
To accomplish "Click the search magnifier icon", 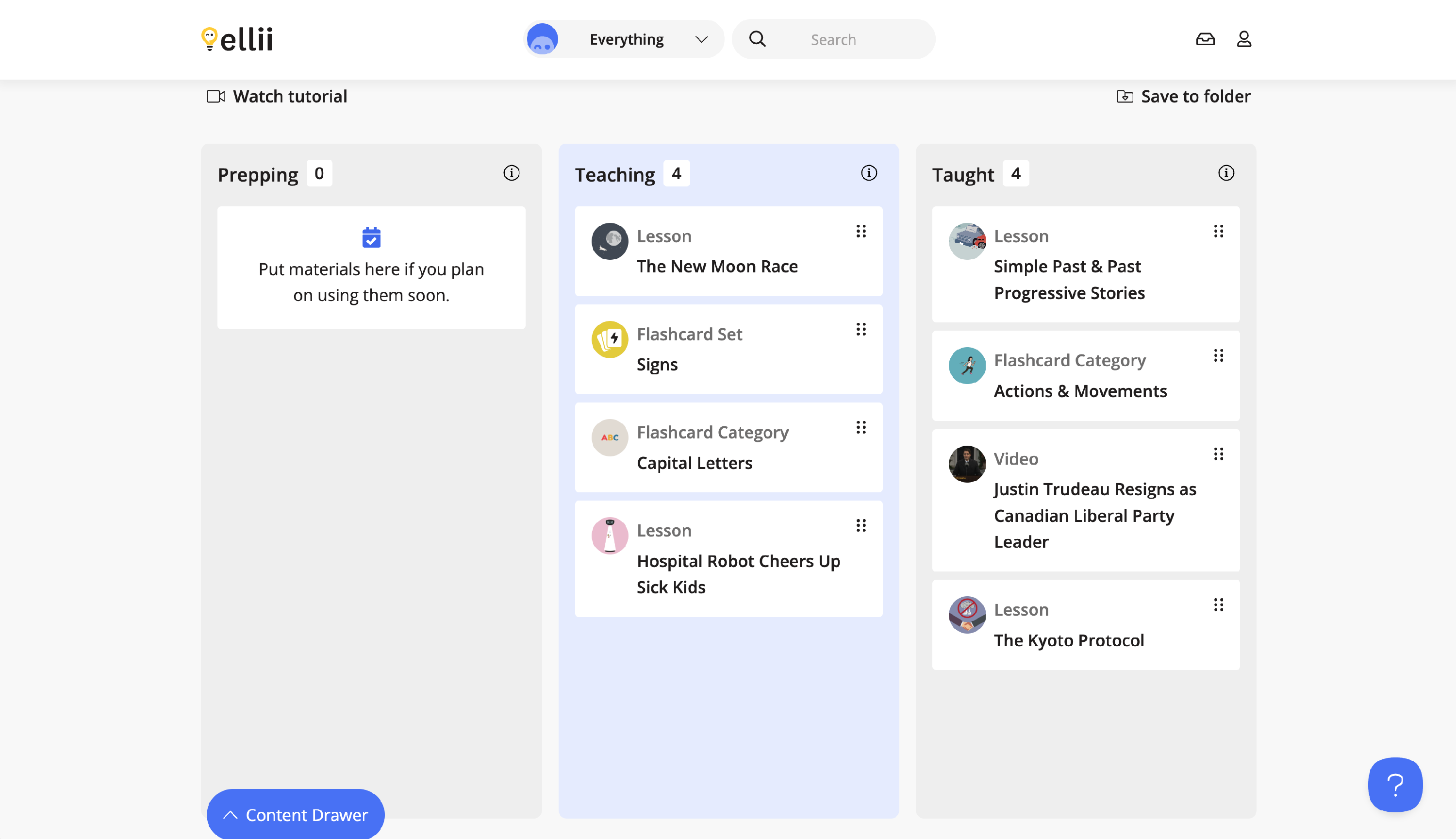I will 758,39.
